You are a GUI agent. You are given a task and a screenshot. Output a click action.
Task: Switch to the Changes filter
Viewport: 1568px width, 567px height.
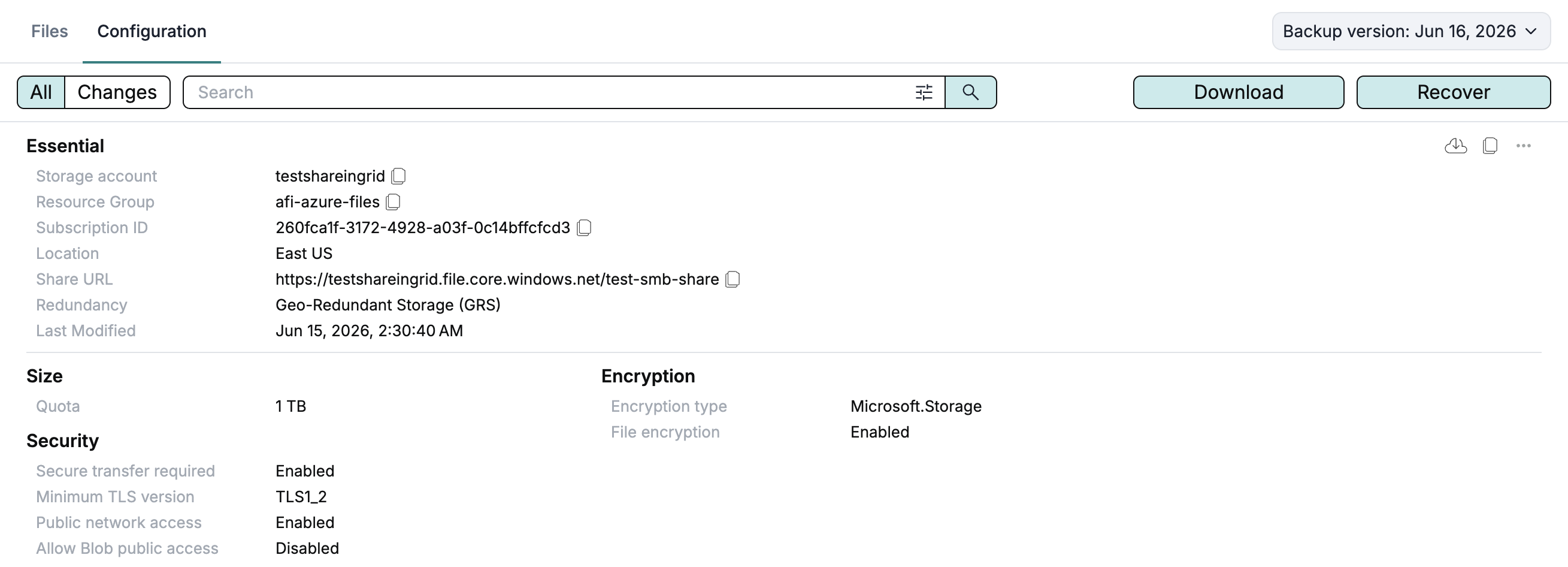(117, 92)
